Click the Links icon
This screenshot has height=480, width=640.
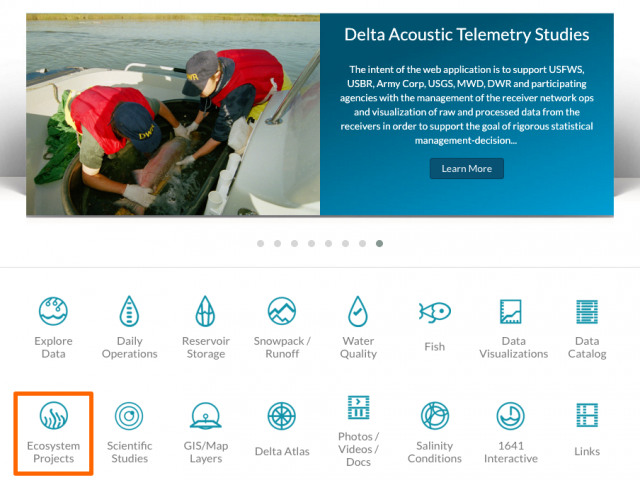(587, 415)
